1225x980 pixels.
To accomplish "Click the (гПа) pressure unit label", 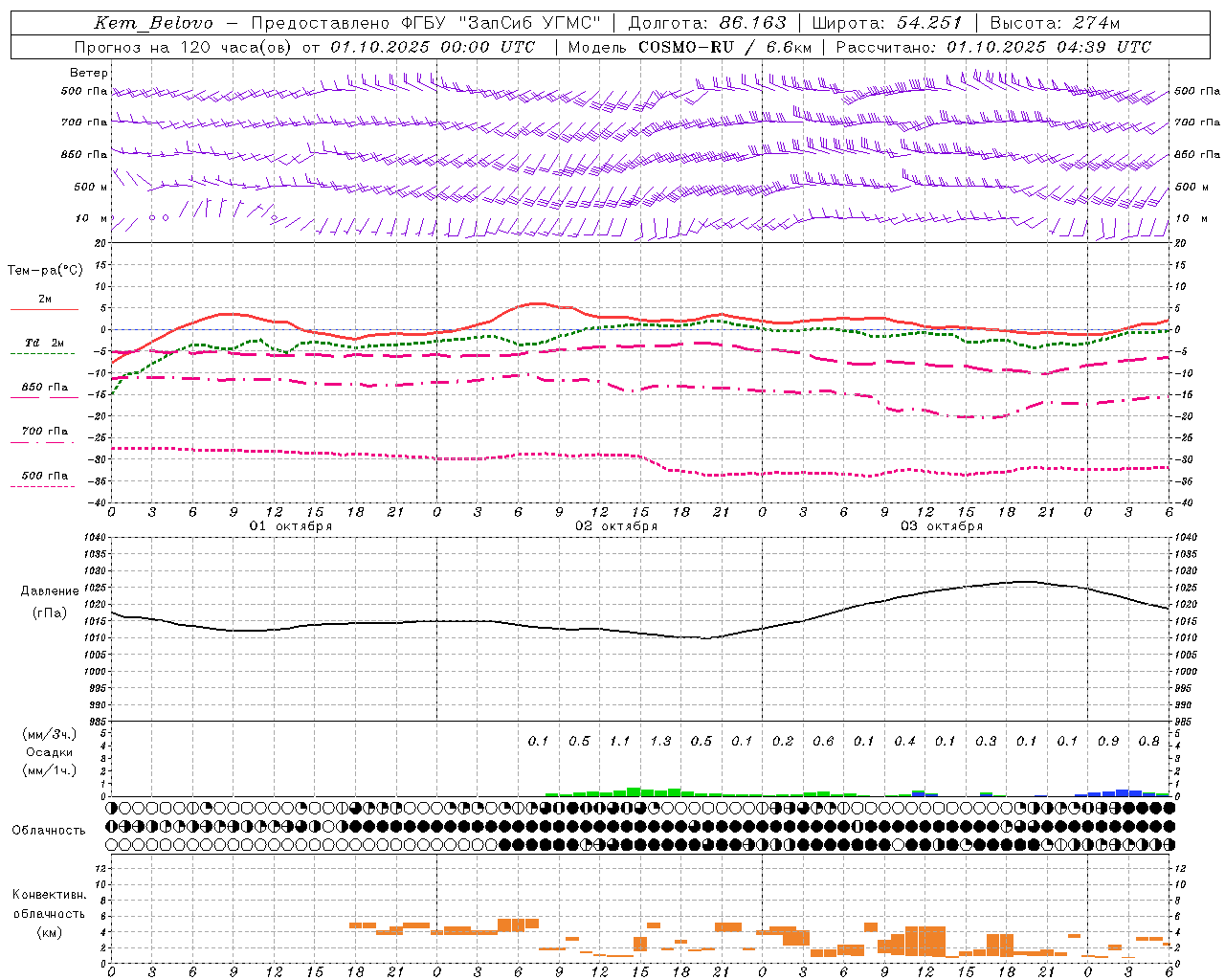I will 50,613.
